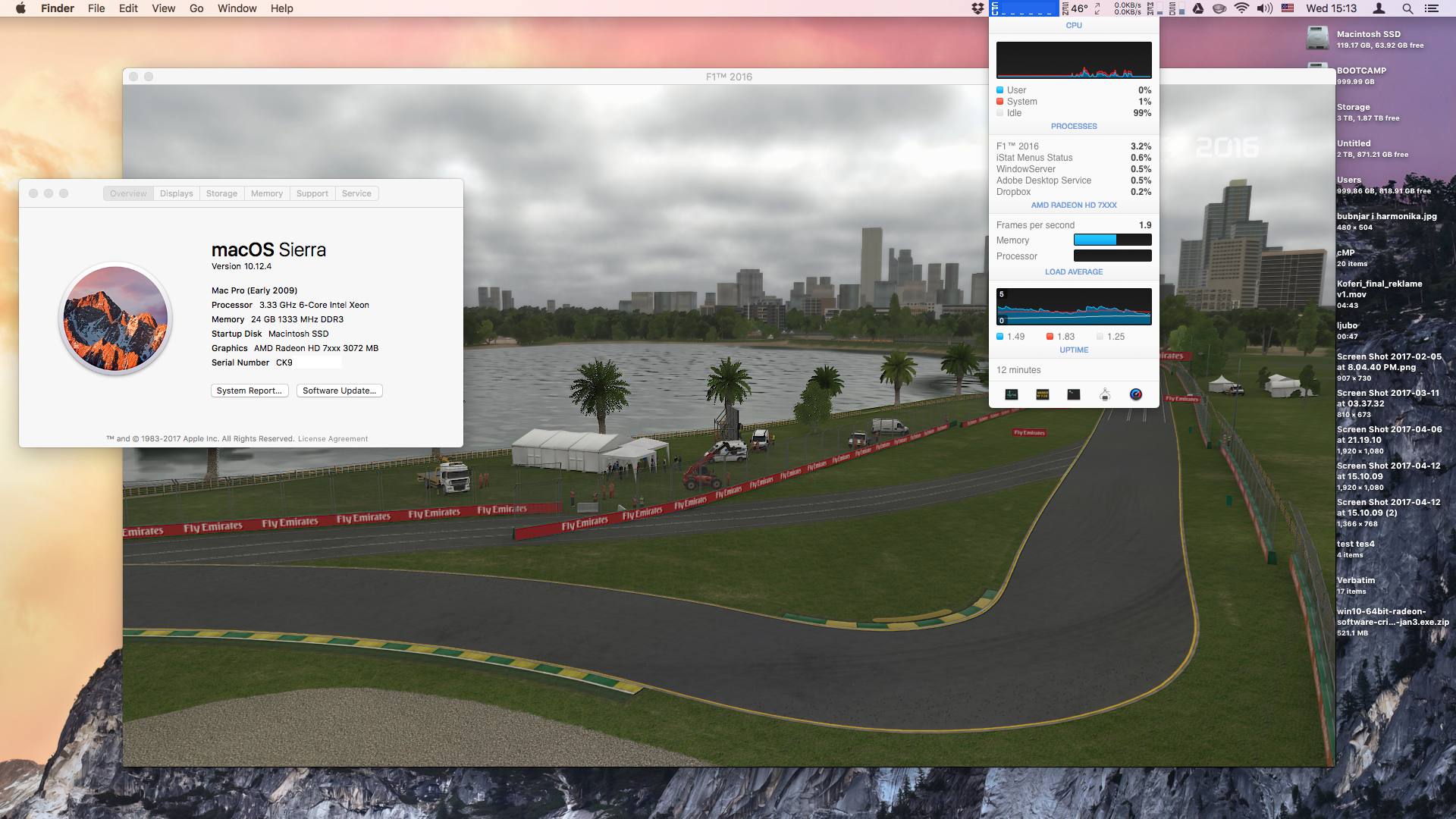Click the sensors 46° temperature menu item
The width and height of the screenshot is (1456, 819).
coord(1075,8)
